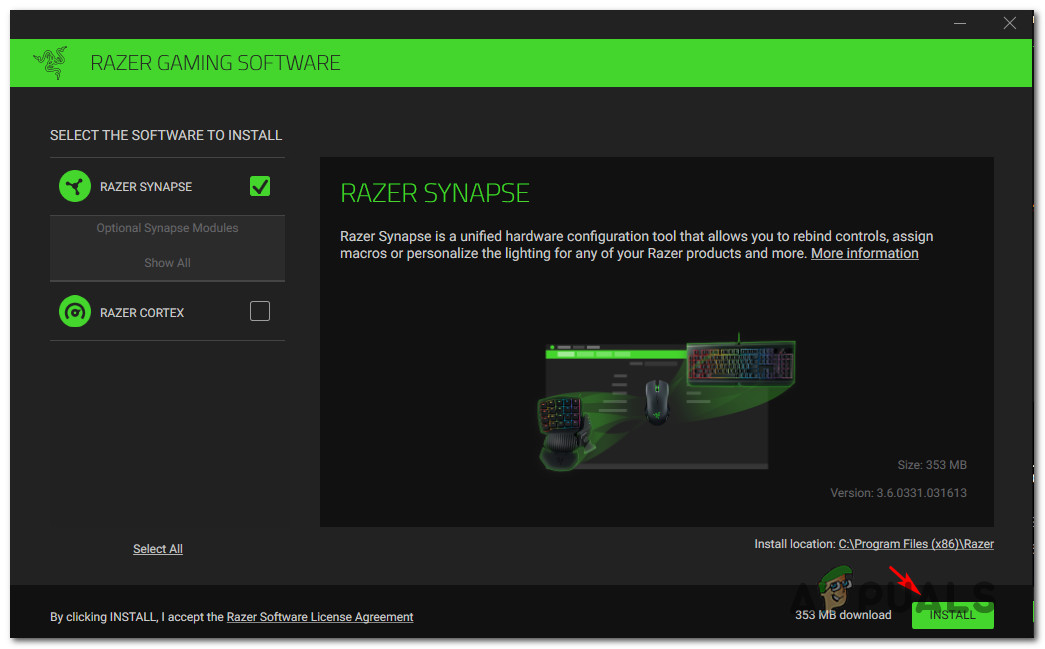Click the Version: 3.6.0331.031613 text
The width and height of the screenshot is (1045, 649).
pos(898,493)
